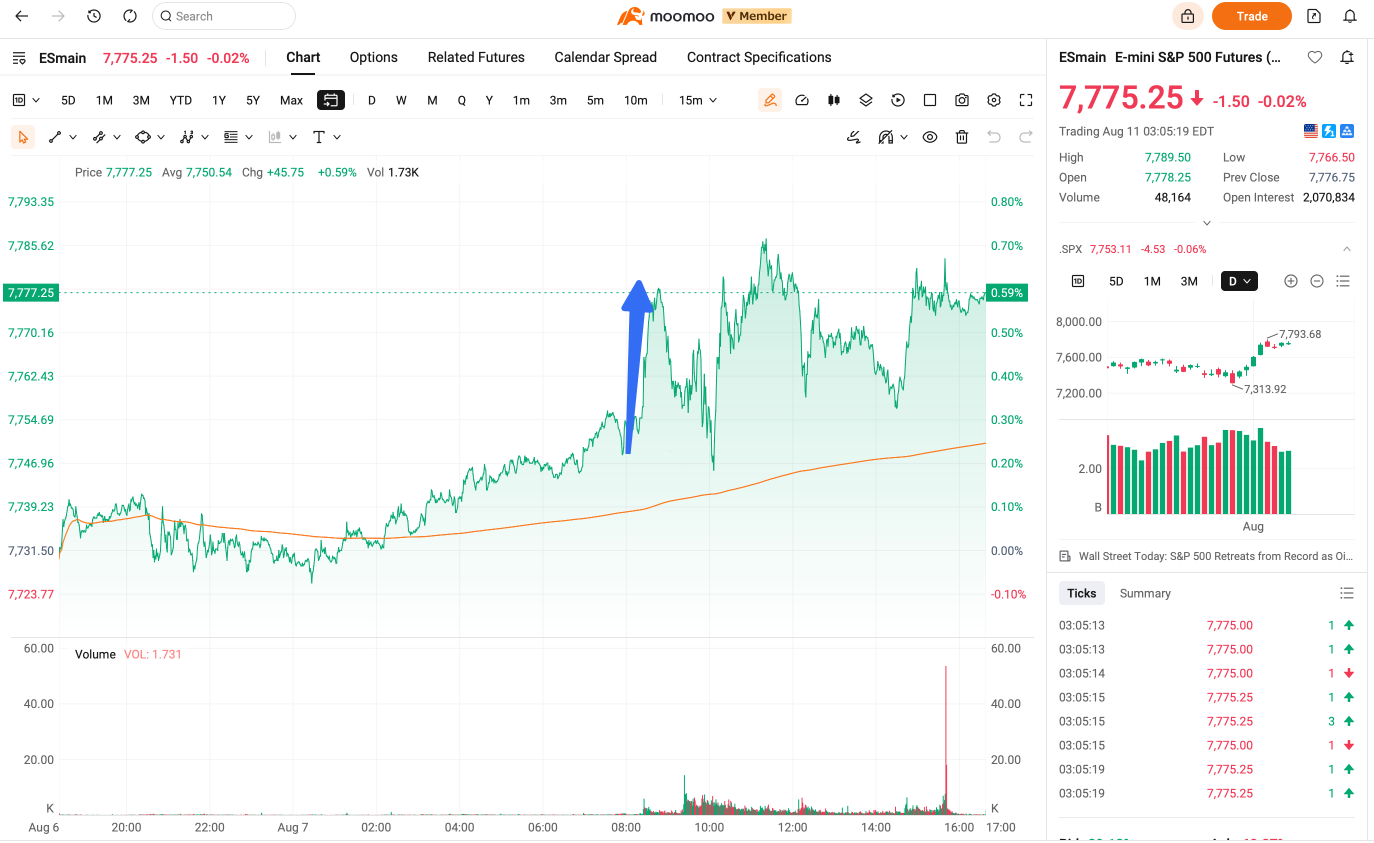1374x843 pixels.
Task: Open the .SPX mini chart list icon
Action: pyautogui.click(x=1343, y=281)
